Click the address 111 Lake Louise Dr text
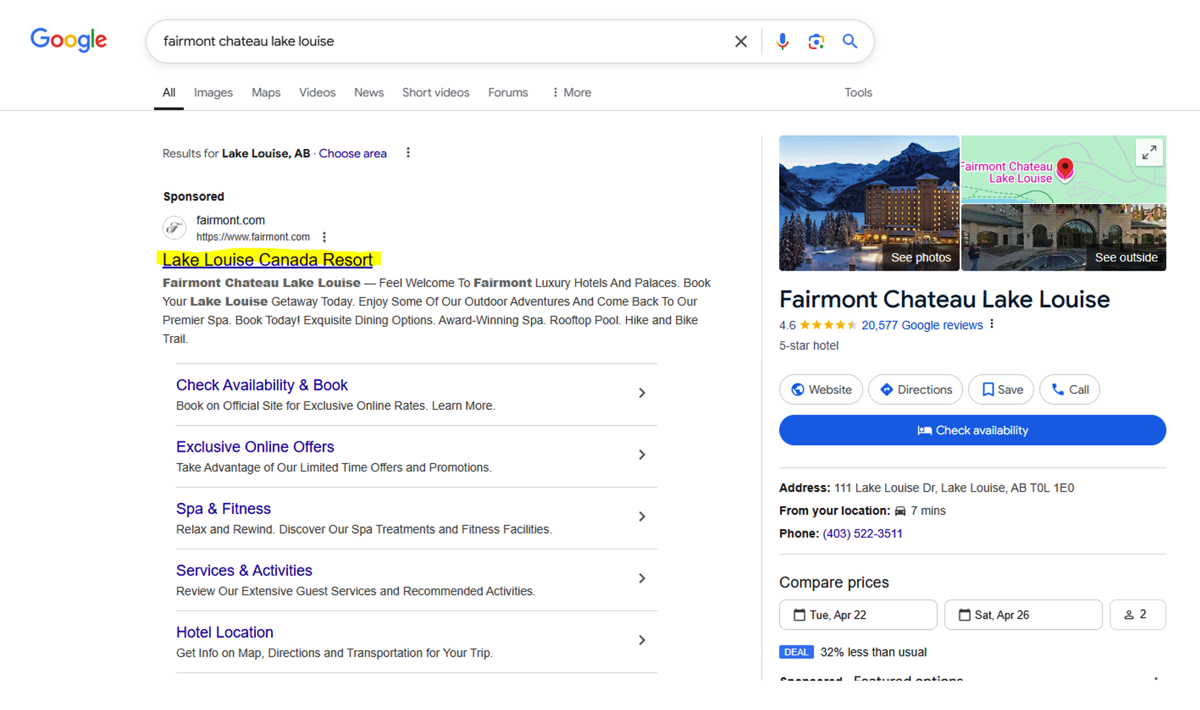The width and height of the screenshot is (1200, 710). click(954, 488)
